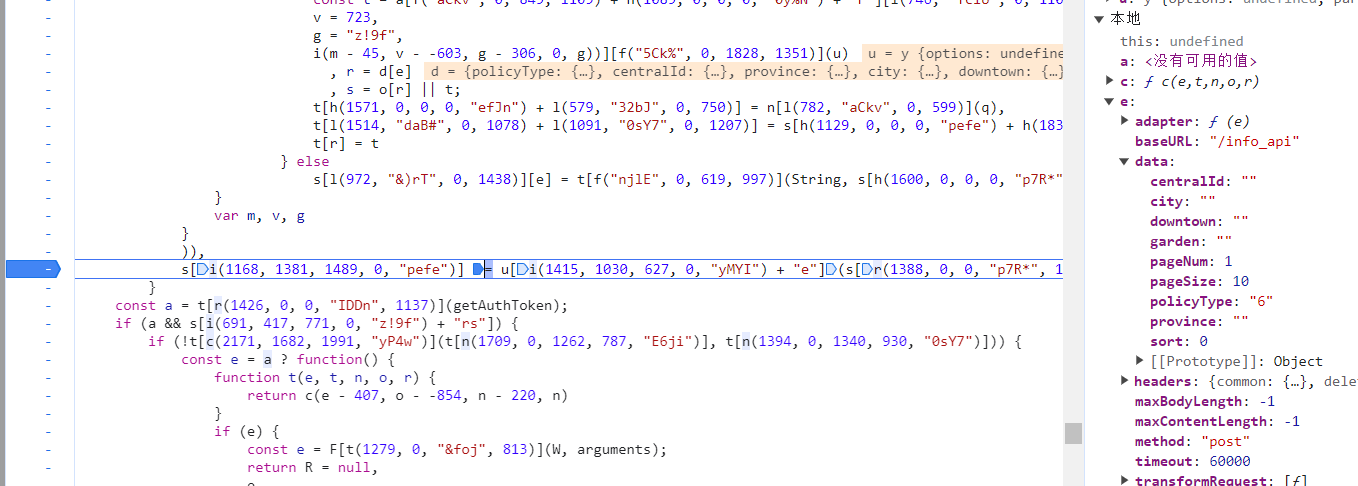Expand the [[Prototype]]: Object entry
The width and height of the screenshot is (1358, 486).
pyautogui.click(x=1140, y=361)
